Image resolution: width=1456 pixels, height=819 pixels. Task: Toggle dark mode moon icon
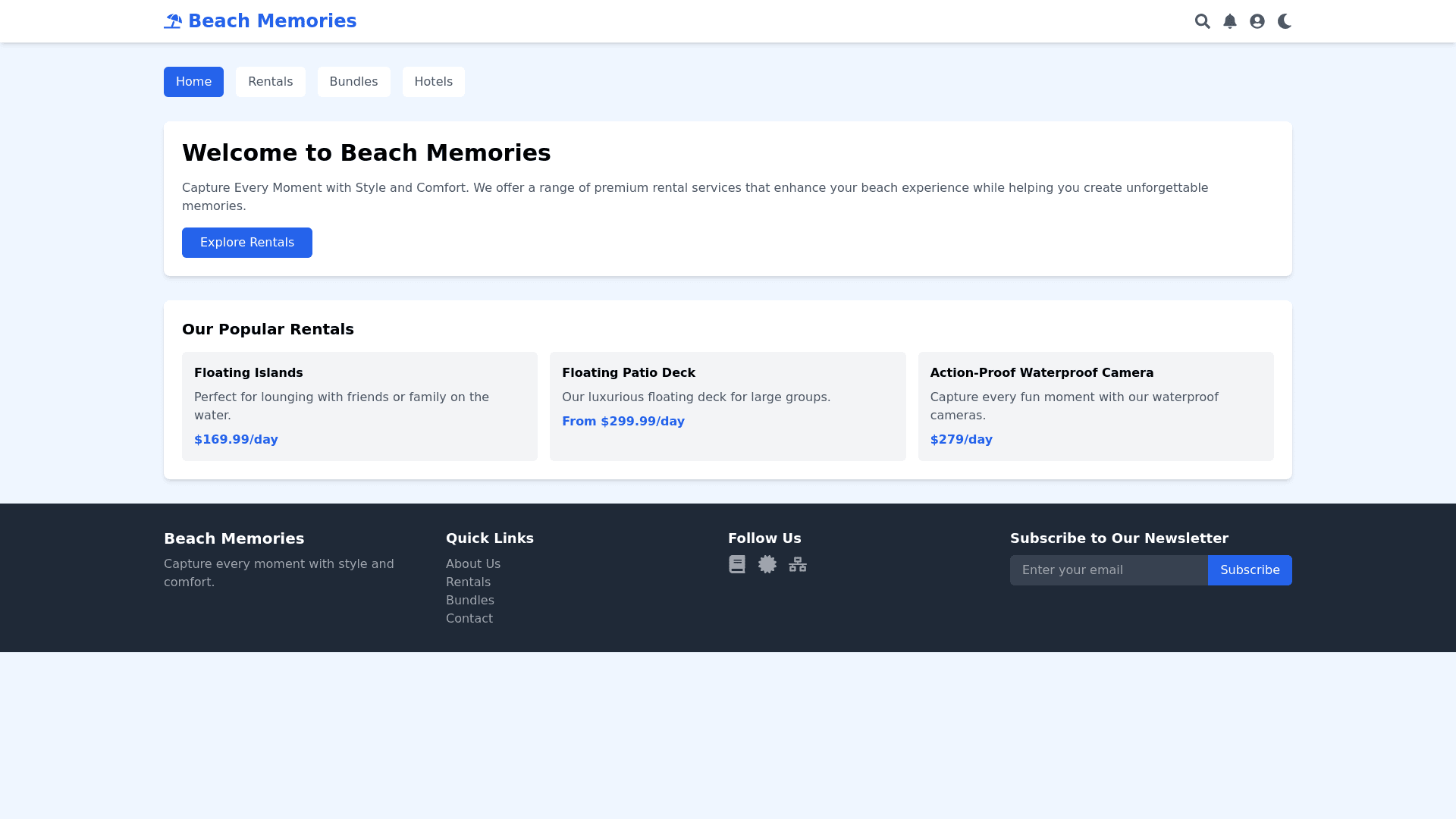tap(1284, 21)
